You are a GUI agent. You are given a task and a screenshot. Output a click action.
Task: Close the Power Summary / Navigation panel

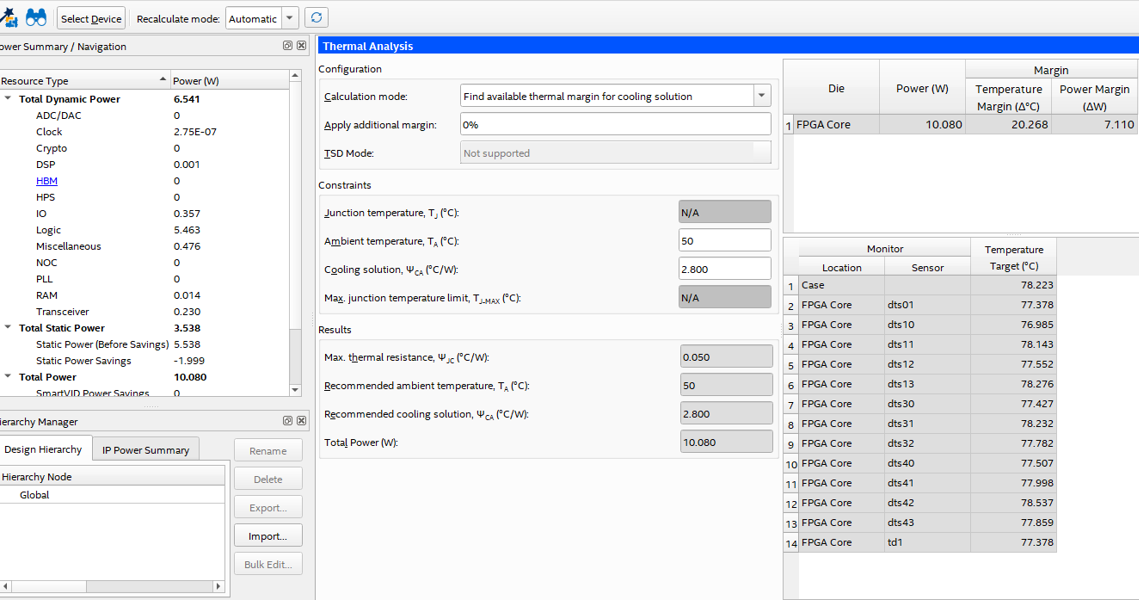click(301, 46)
